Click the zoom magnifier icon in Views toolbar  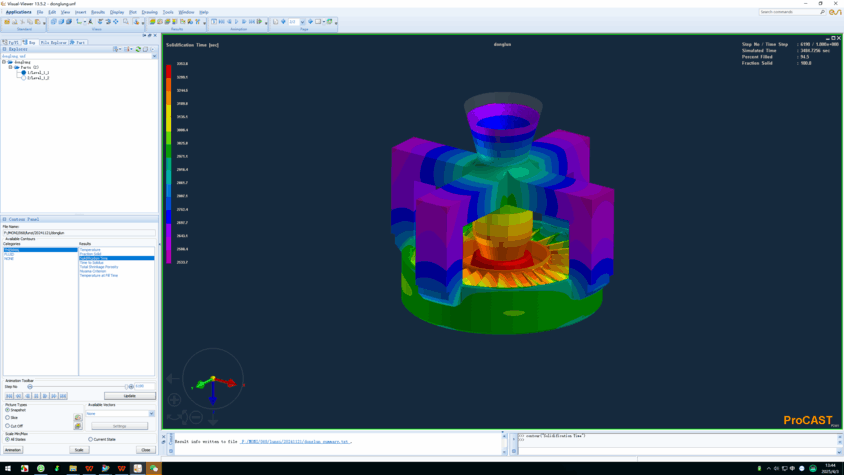point(125,22)
